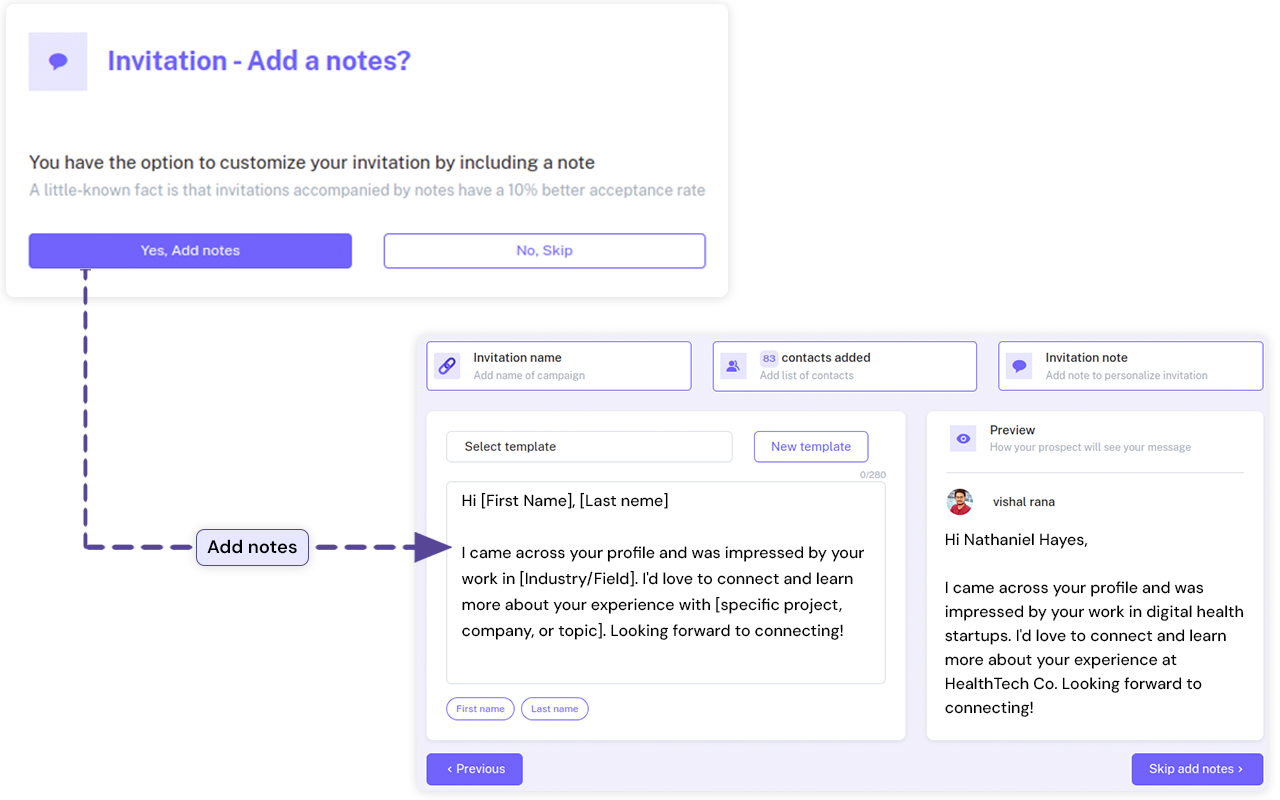Viewport: 1280px width, 800px height.
Task: Click Yes, Add notes button
Action: pos(190,251)
